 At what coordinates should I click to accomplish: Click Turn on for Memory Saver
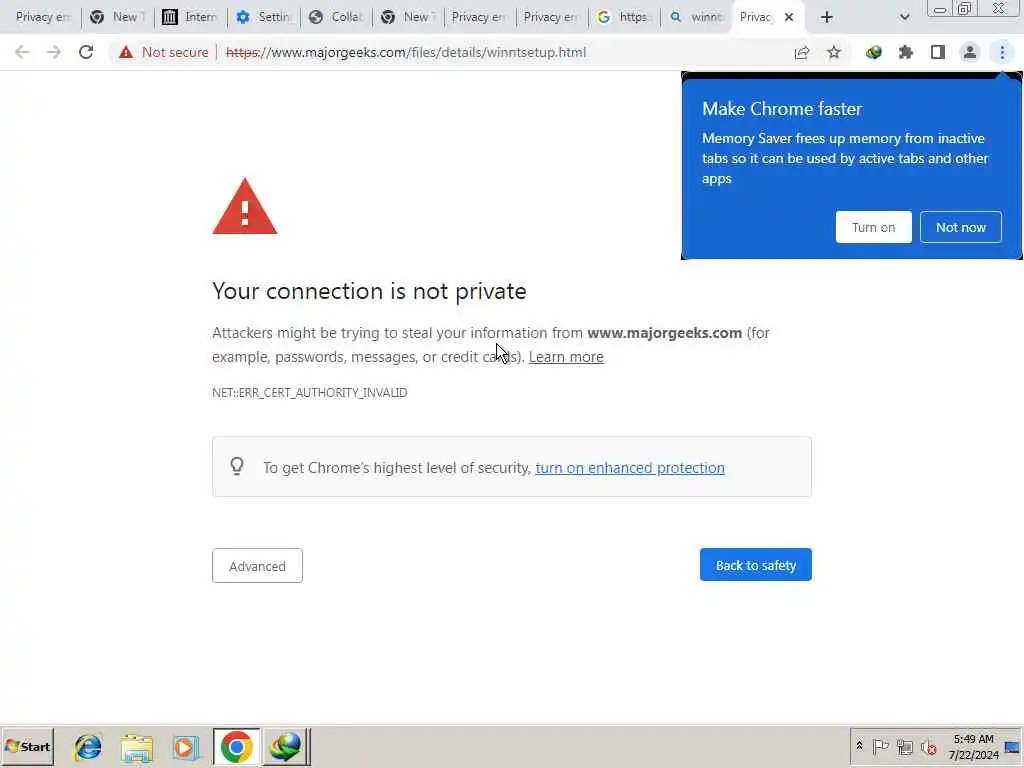pyautogui.click(x=873, y=227)
